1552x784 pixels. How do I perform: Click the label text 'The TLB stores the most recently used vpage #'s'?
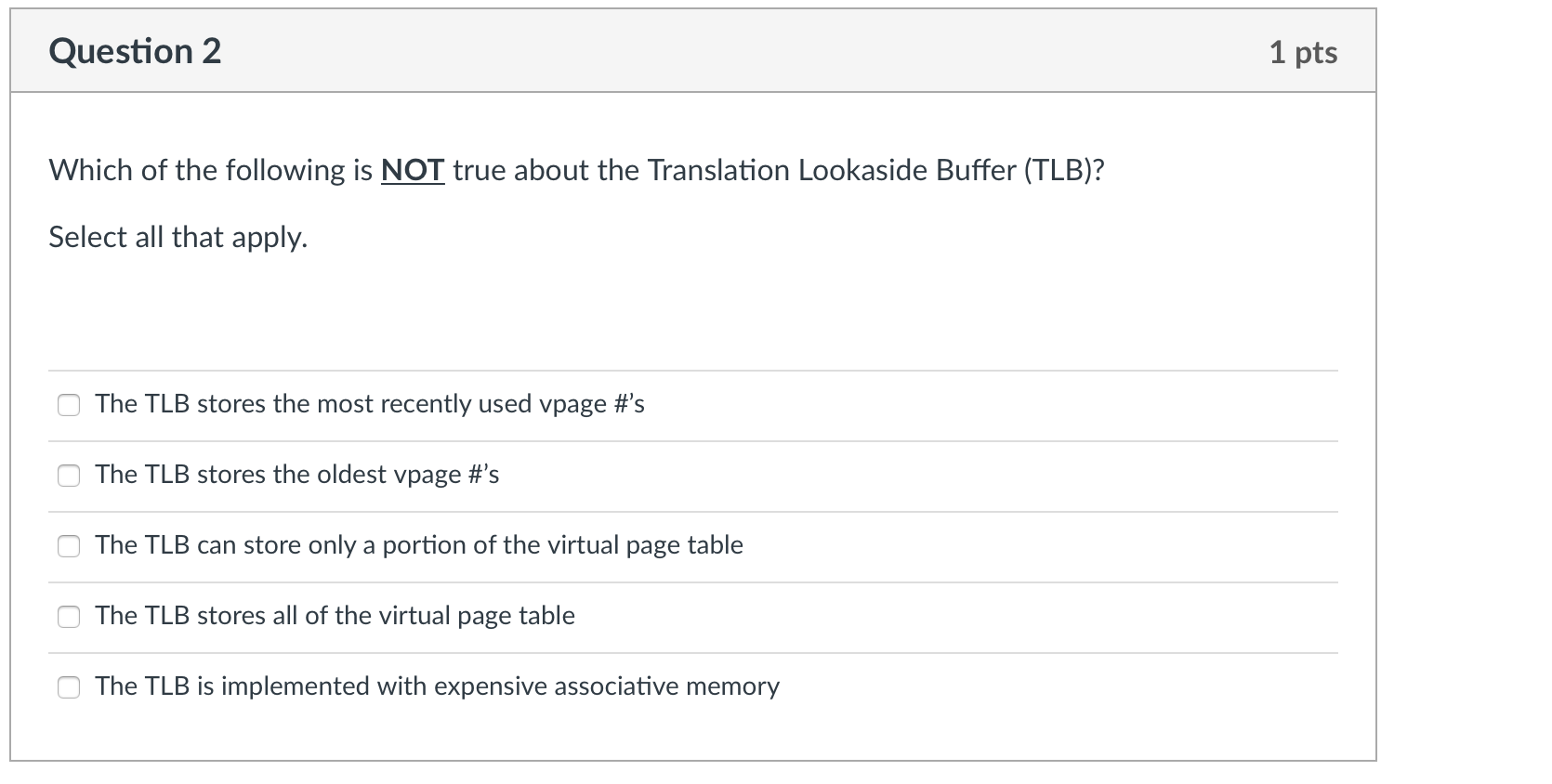(x=369, y=404)
